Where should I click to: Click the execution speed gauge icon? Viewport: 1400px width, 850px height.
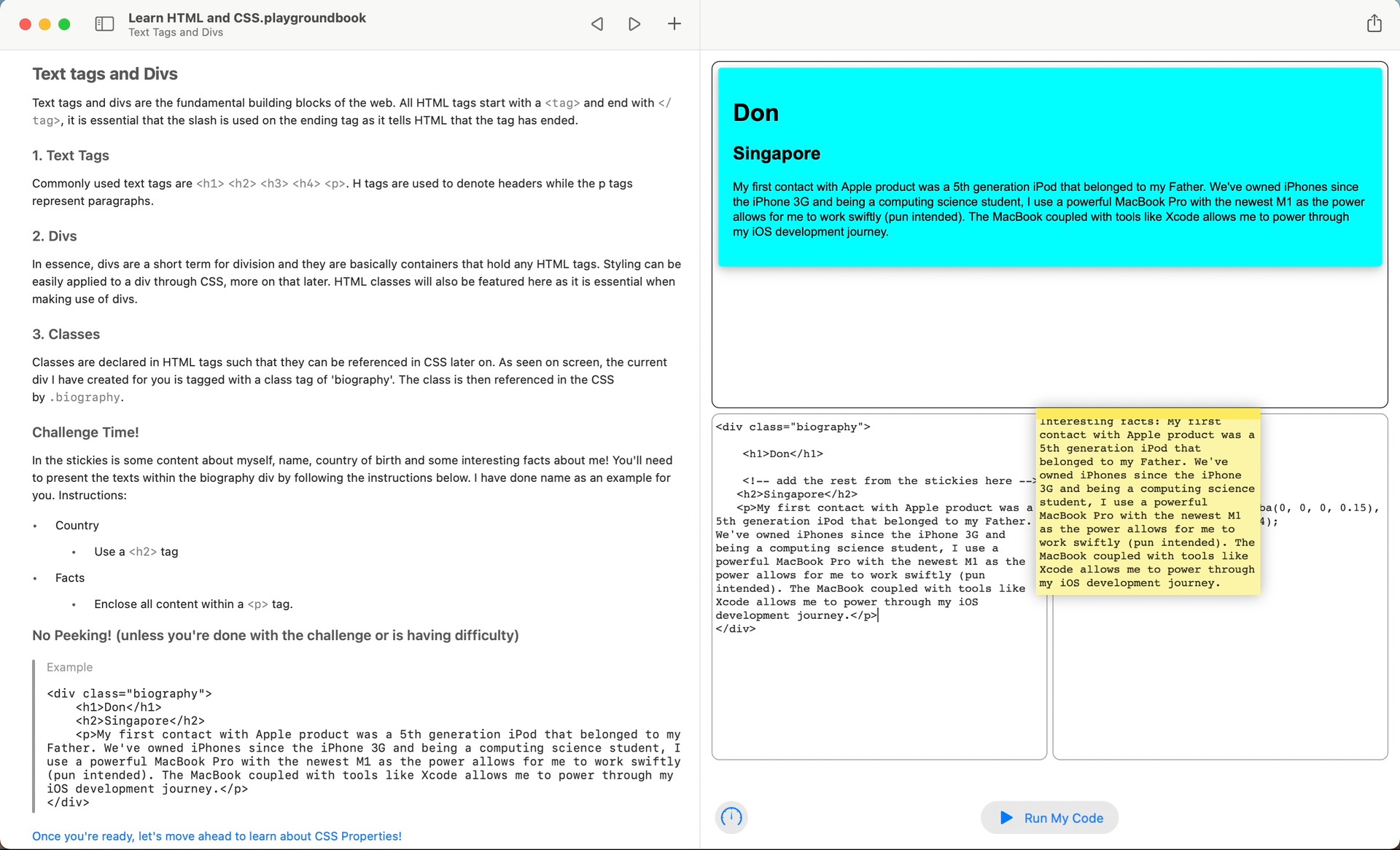click(731, 817)
